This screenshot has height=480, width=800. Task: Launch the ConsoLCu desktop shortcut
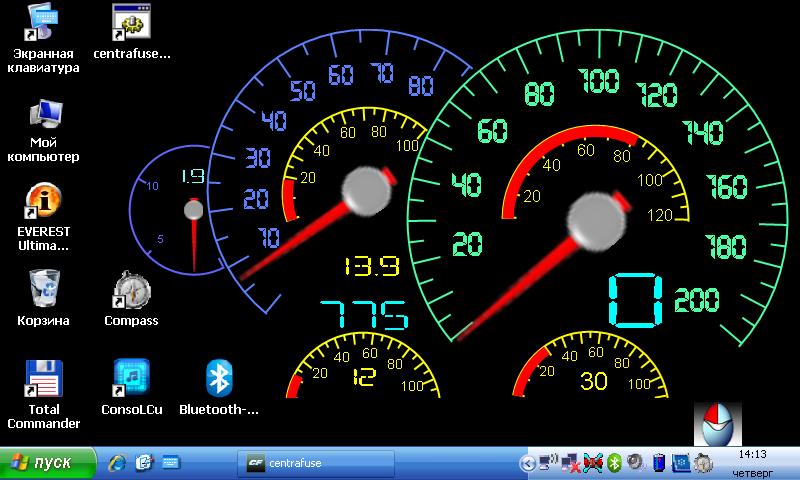(x=131, y=378)
